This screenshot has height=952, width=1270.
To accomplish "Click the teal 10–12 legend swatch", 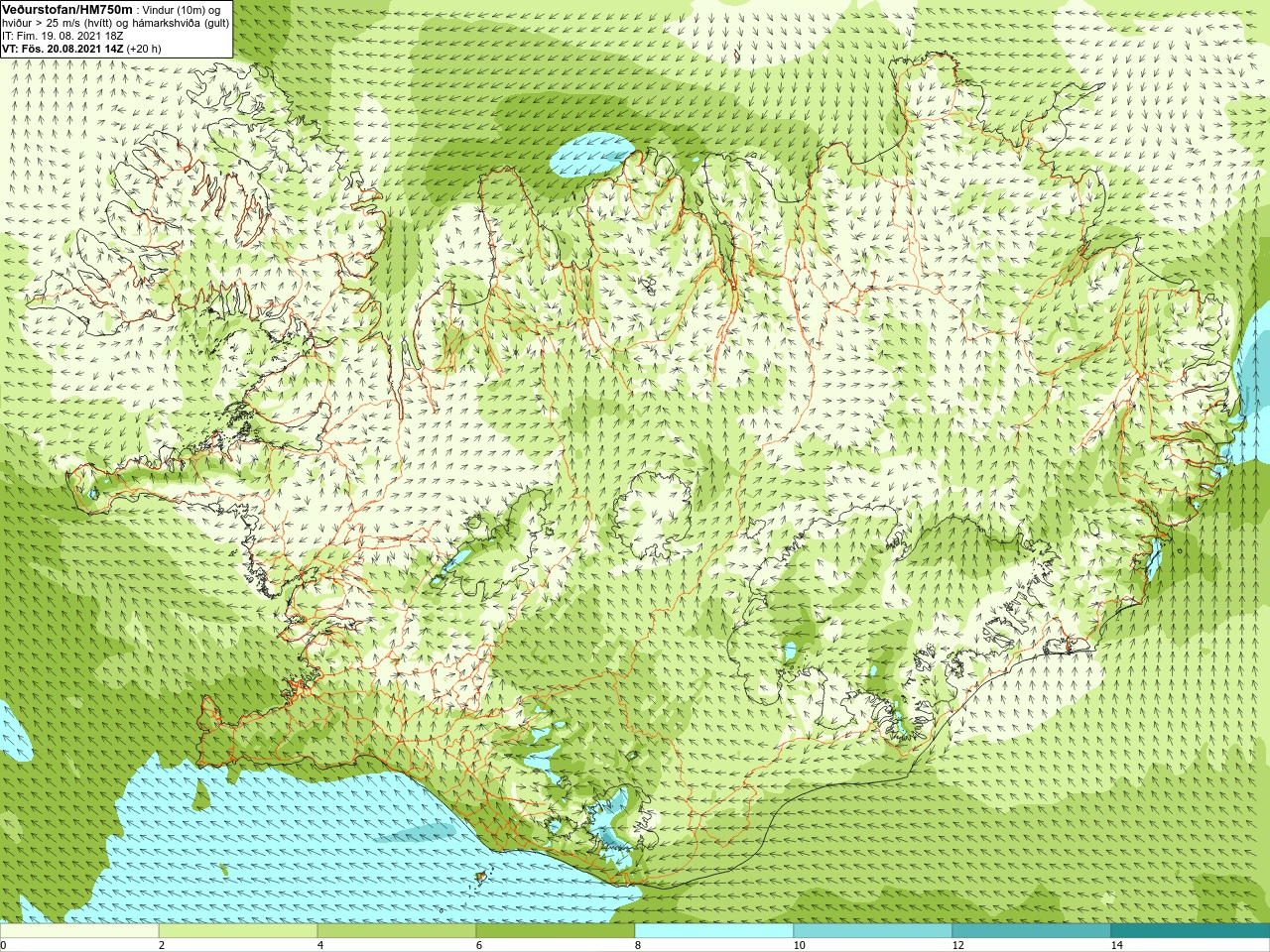I will [873, 931].
